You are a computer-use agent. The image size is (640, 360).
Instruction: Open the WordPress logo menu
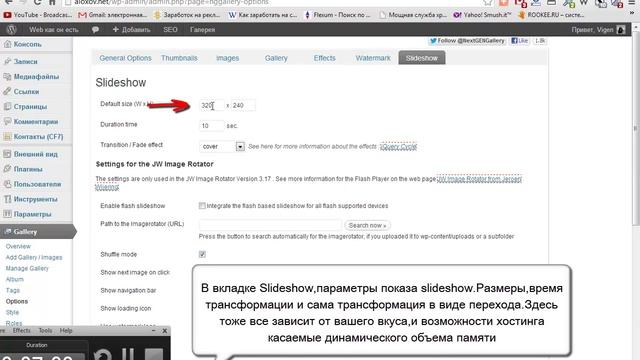(x=11, y=29)
